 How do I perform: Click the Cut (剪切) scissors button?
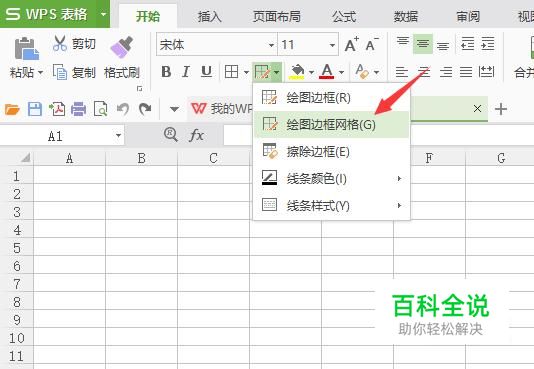tap(74, 44)
